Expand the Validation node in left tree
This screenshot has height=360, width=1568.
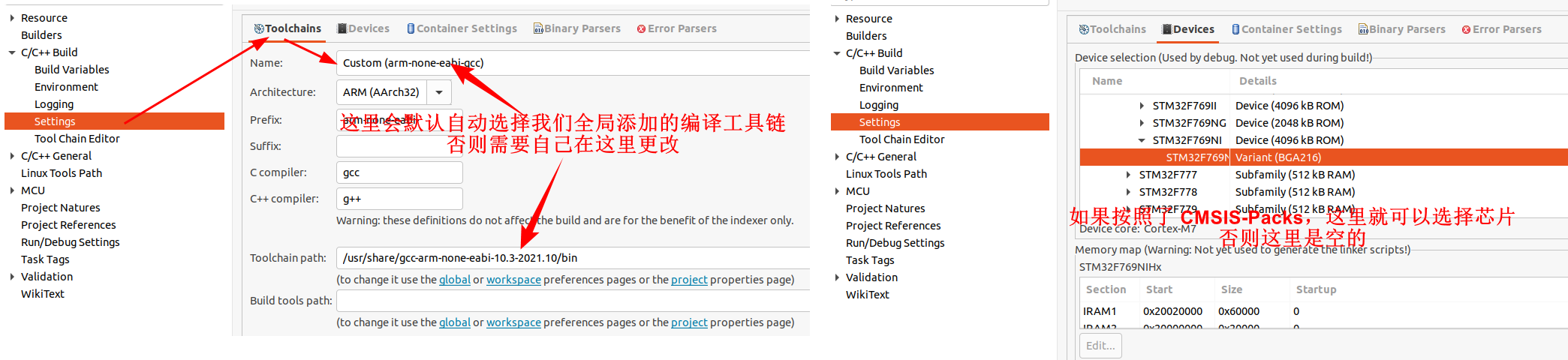pos(12,277)
